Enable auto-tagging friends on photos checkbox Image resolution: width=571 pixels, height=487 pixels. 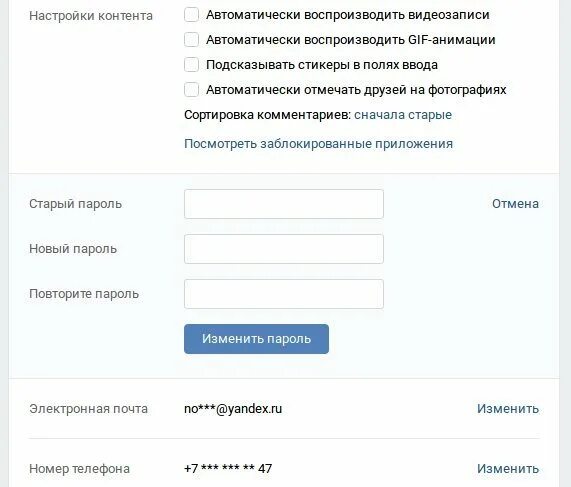191,90
